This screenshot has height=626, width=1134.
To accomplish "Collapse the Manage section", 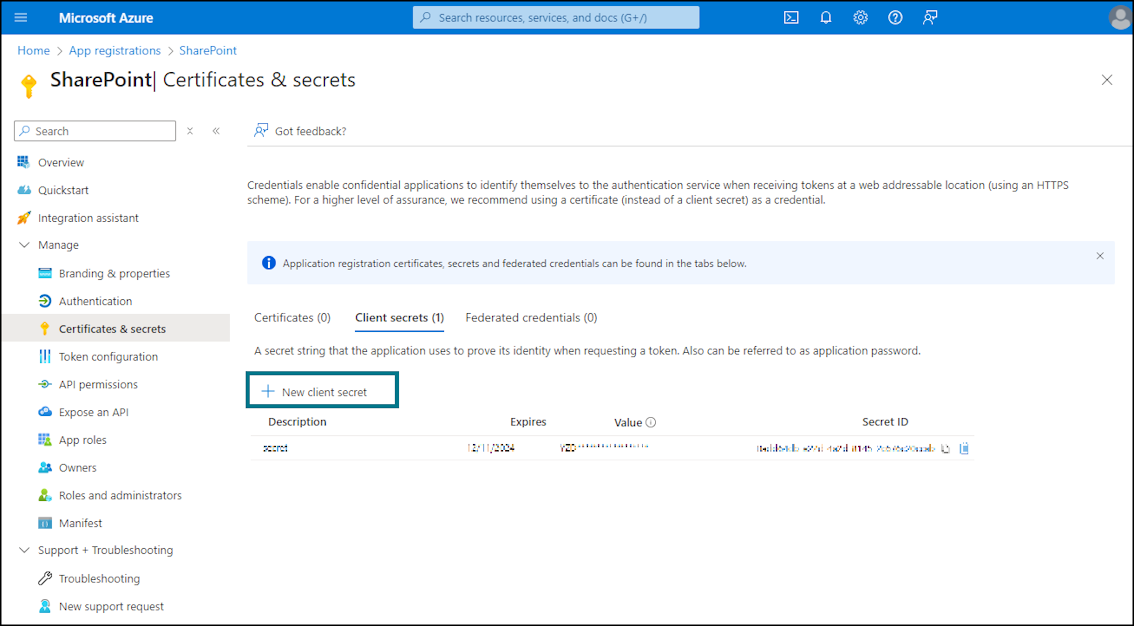I will [24, 245].
